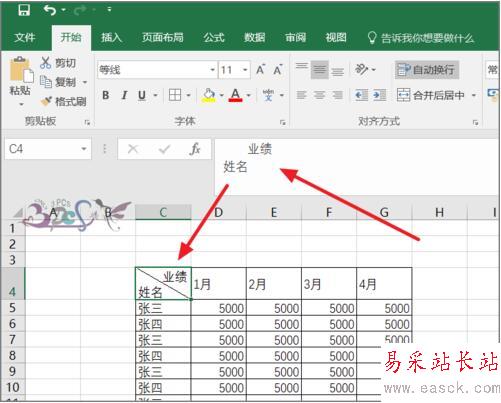Copy selection with 复制
Viewport: 501px width, 403px height.
(x=59, y=82)
